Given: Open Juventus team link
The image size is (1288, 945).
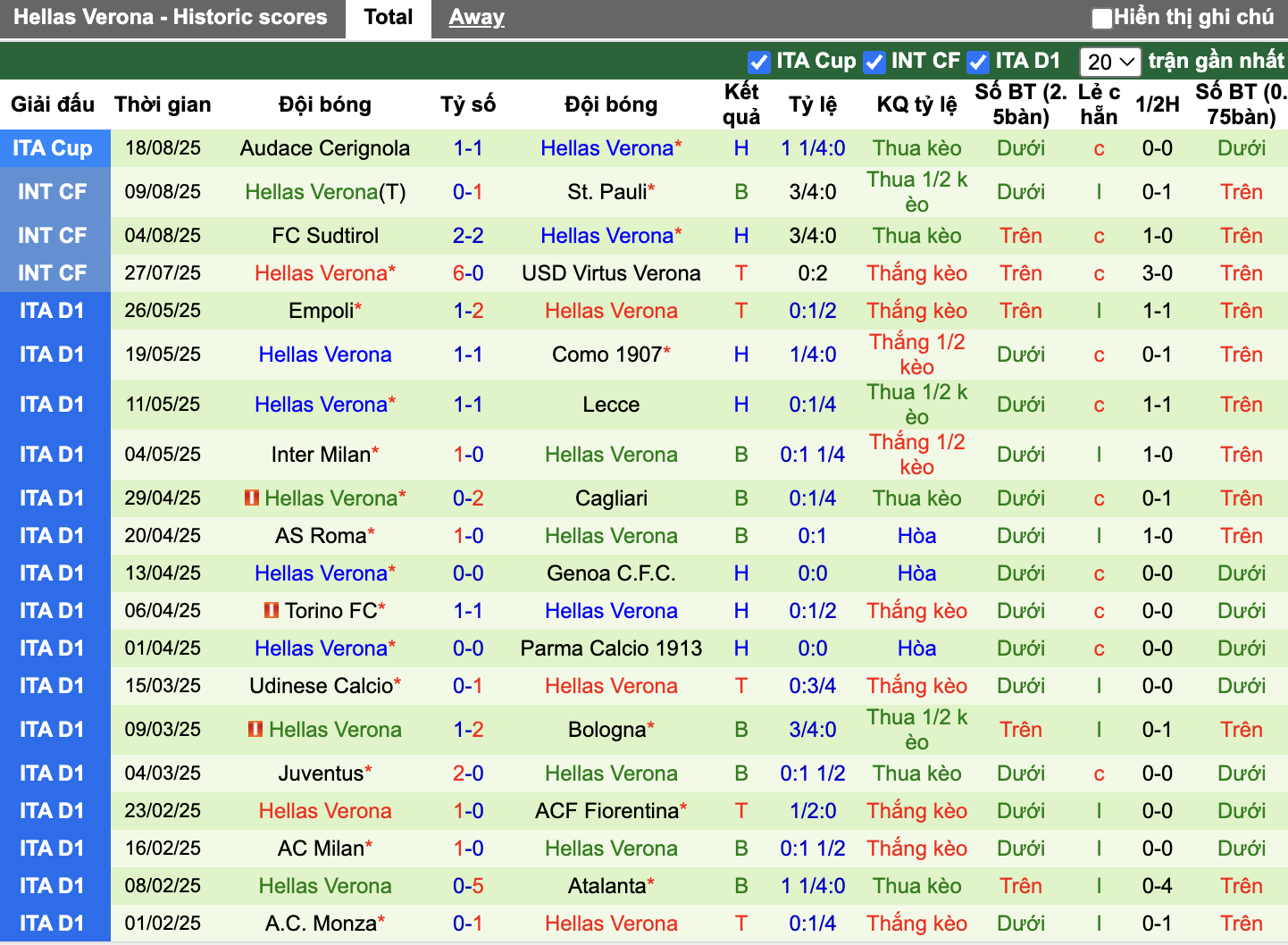Looking at the screenshot, I should click(321, 774).
